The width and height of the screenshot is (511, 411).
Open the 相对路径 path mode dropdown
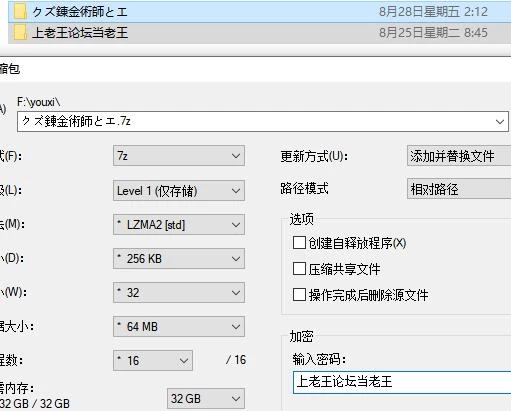pyautogui.click(x=459, y=189)
